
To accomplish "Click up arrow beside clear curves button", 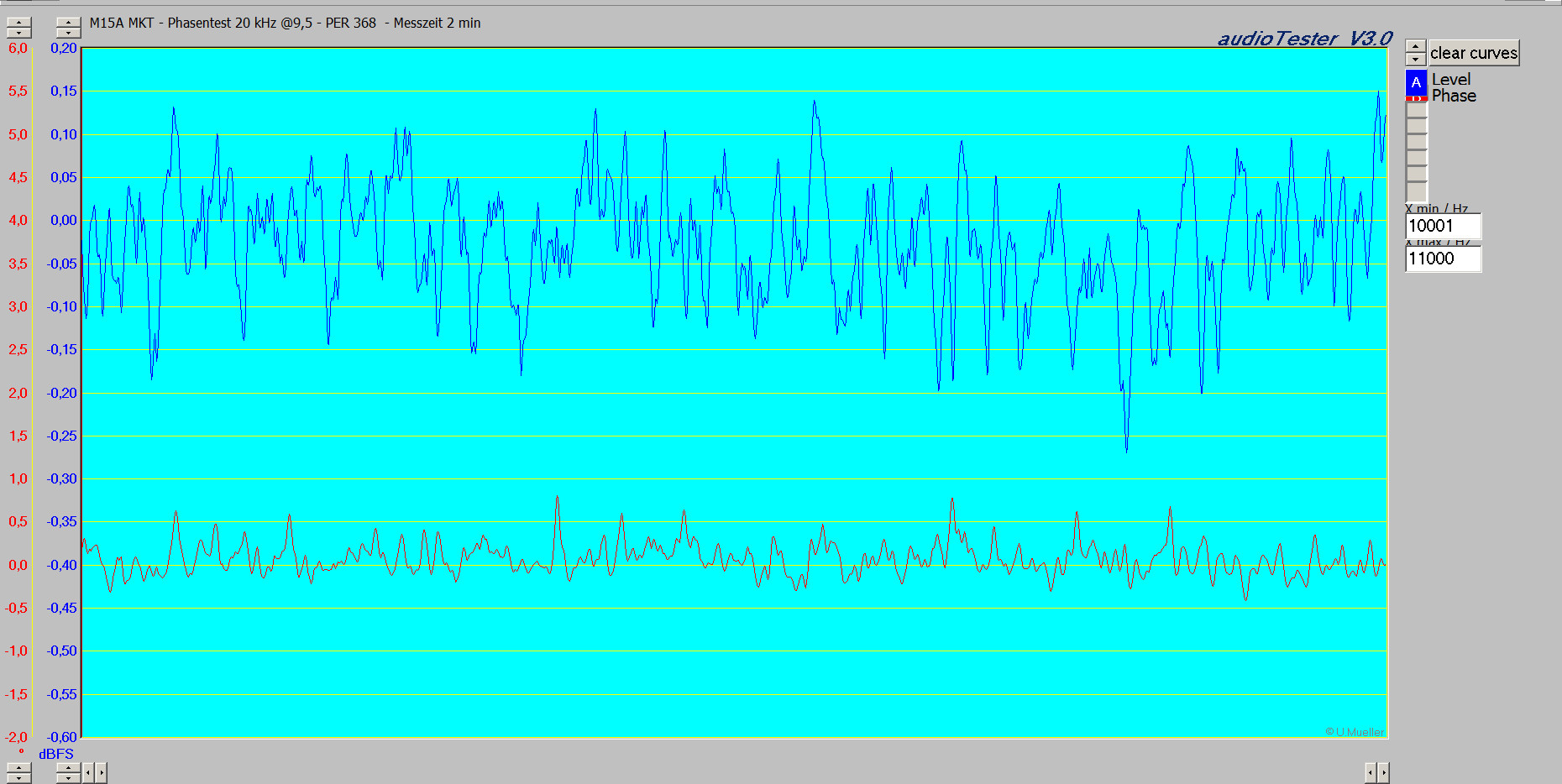I will (1416, 46).
